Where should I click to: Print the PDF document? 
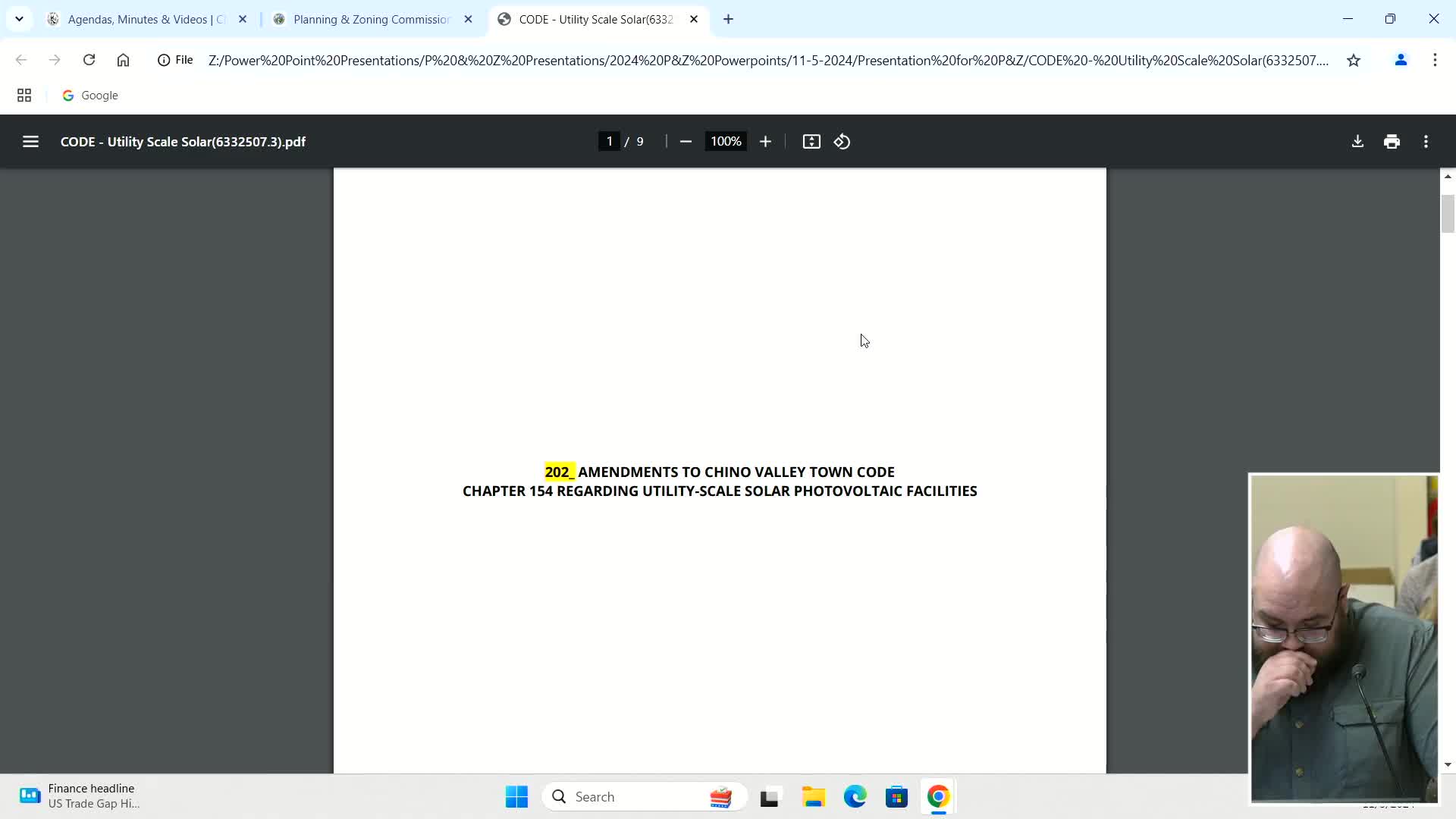[1392, 142]
